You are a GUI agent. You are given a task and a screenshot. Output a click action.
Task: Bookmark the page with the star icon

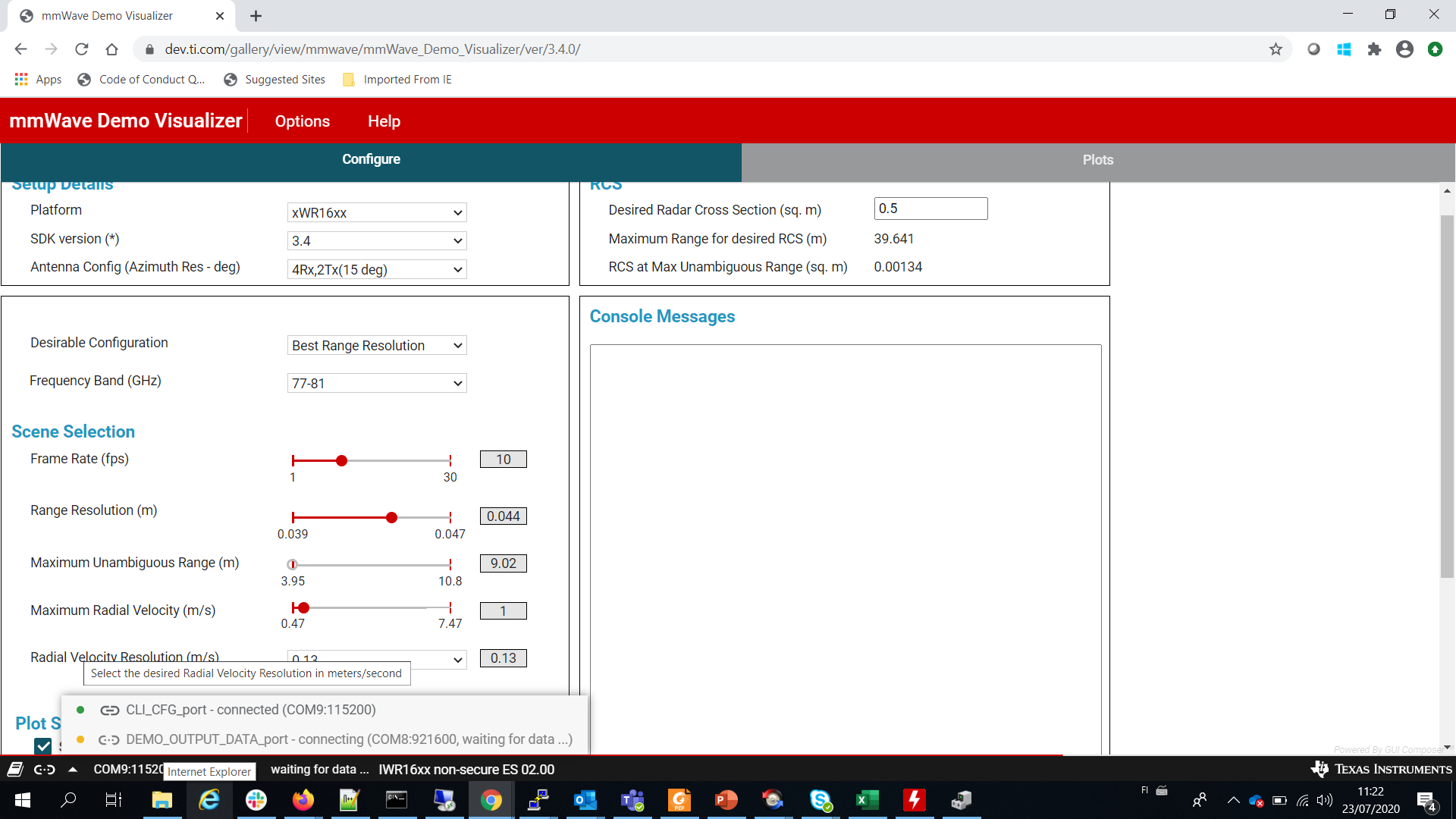[1276, 49]
